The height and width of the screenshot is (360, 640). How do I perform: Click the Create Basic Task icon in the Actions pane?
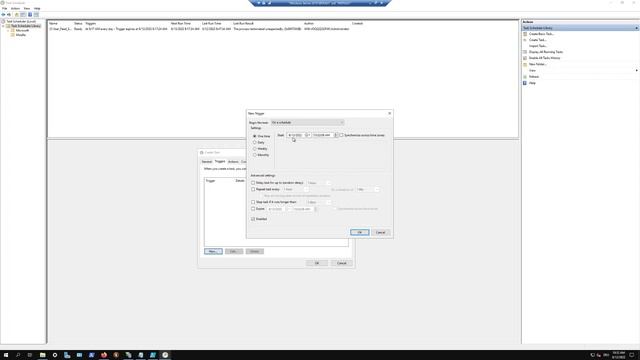(525, 34)
